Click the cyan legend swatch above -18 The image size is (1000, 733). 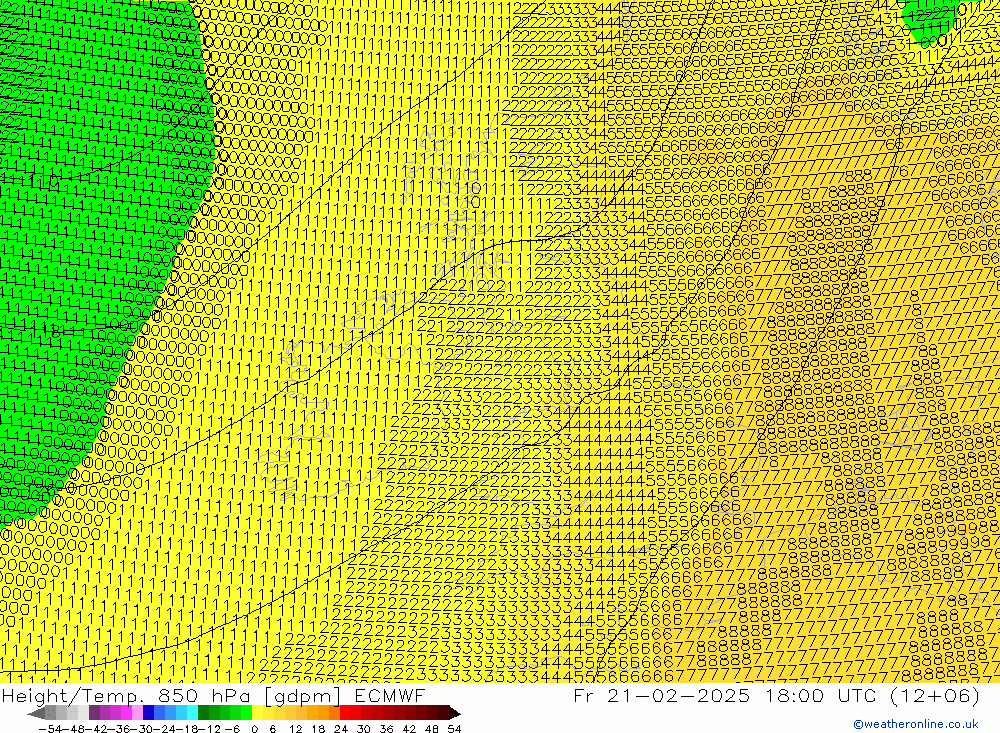[192, 713]
